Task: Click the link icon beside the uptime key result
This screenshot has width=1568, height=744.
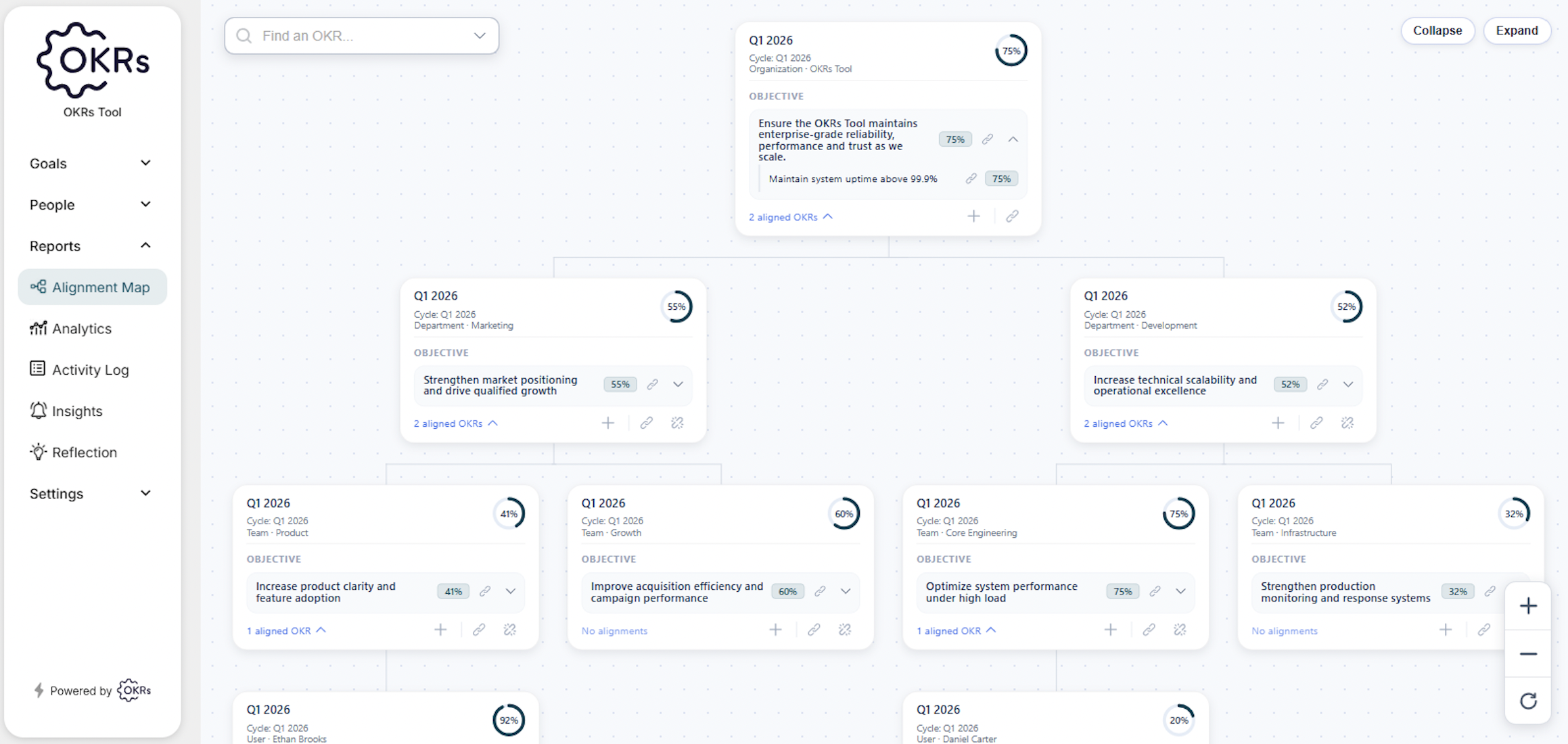Action: 971,179
